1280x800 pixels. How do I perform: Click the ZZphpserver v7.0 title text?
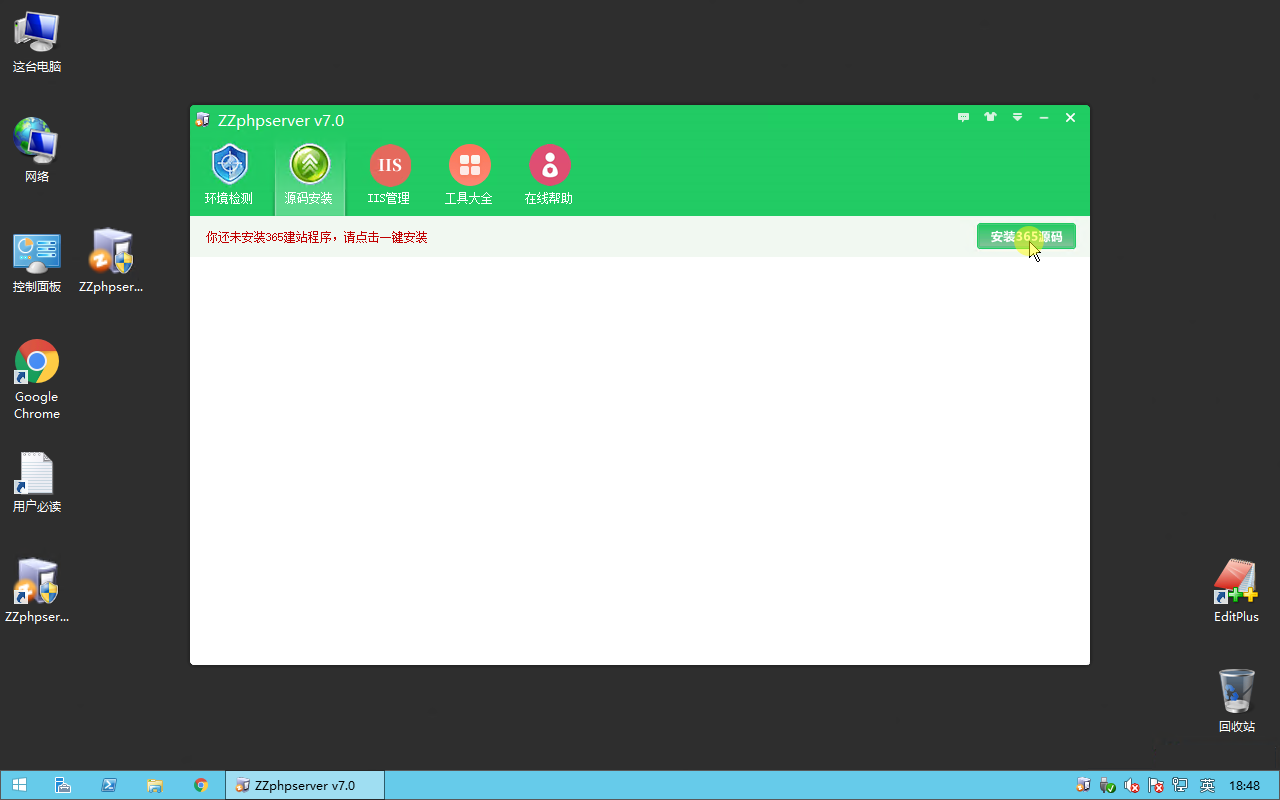tap(281, 120)
